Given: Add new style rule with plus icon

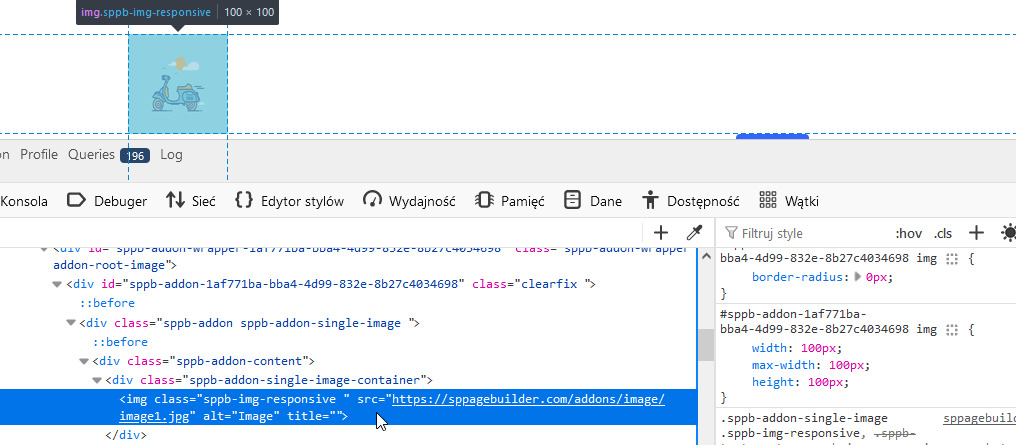Looking at the screenshot, I should click(977, 233).
